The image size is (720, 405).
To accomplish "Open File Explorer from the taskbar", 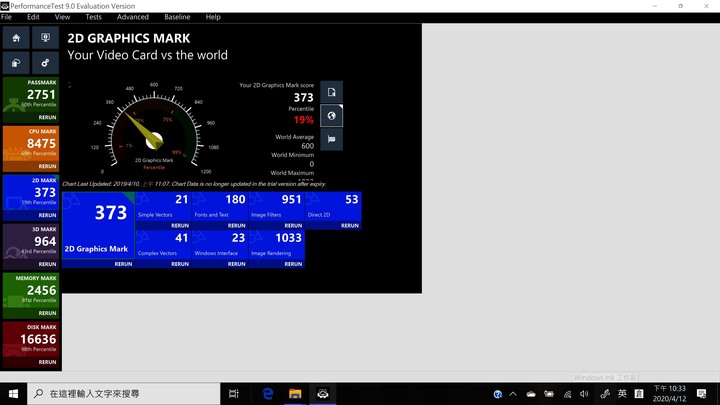I will coord(295,394).
